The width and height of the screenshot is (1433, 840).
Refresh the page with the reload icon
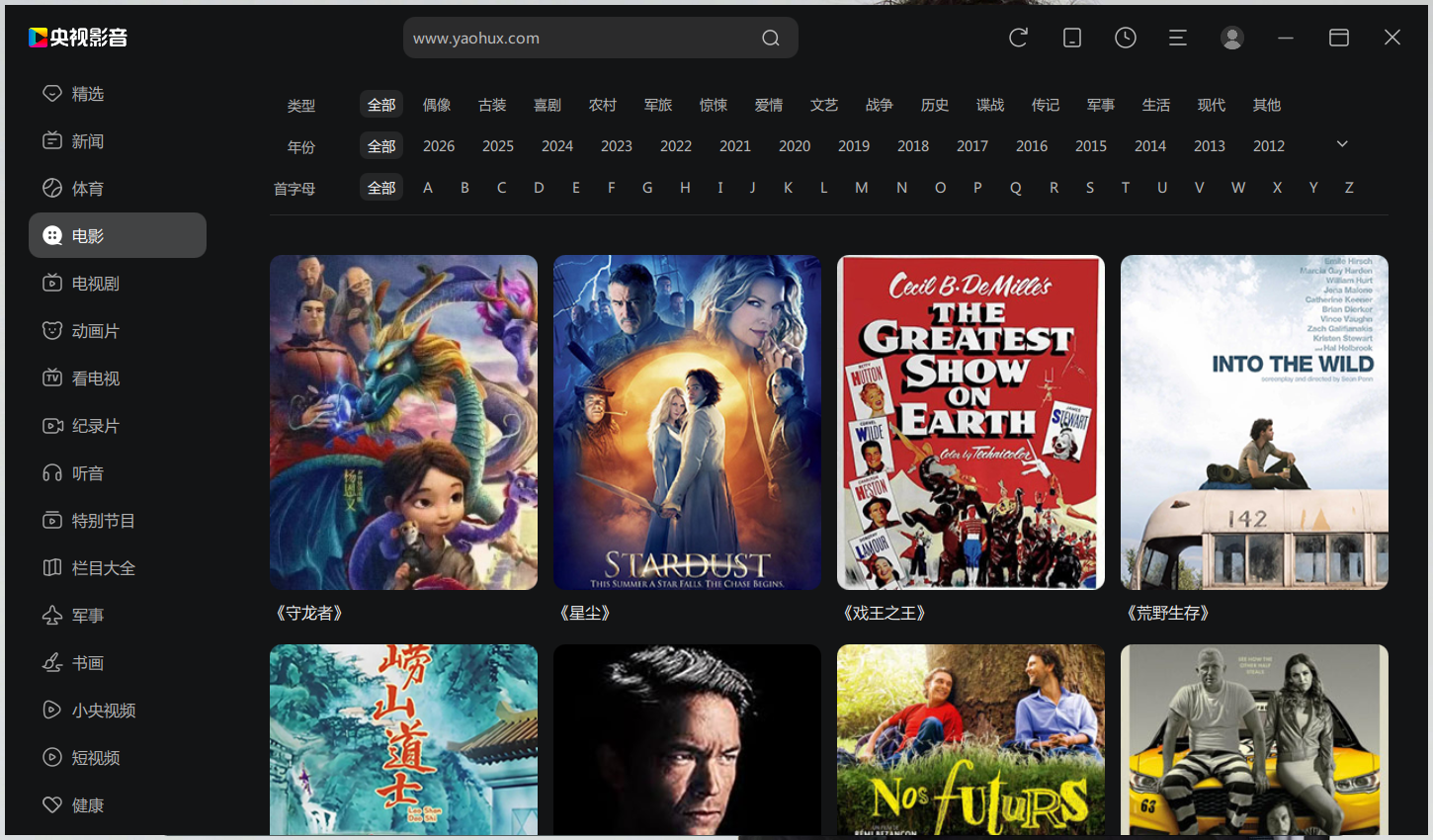point(1018,37)
